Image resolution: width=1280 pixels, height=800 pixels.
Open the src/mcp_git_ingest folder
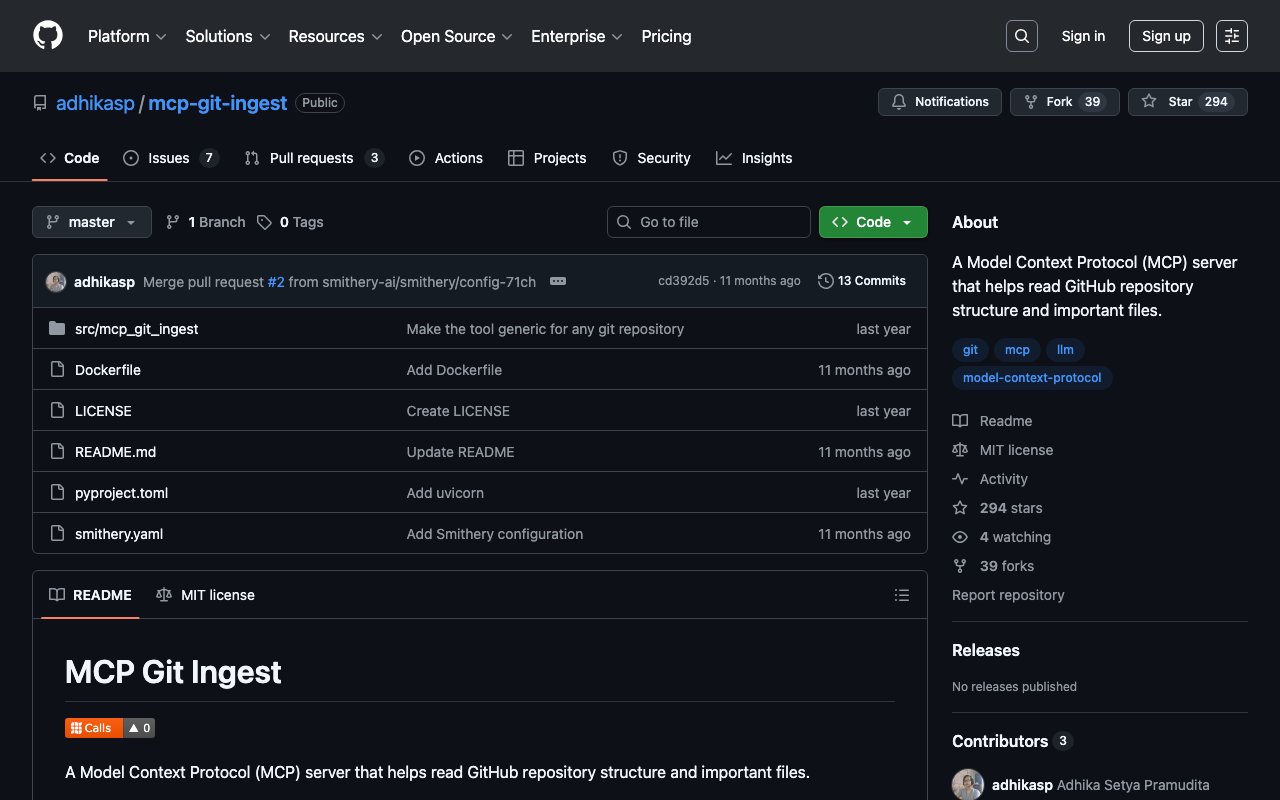[136, 329]
